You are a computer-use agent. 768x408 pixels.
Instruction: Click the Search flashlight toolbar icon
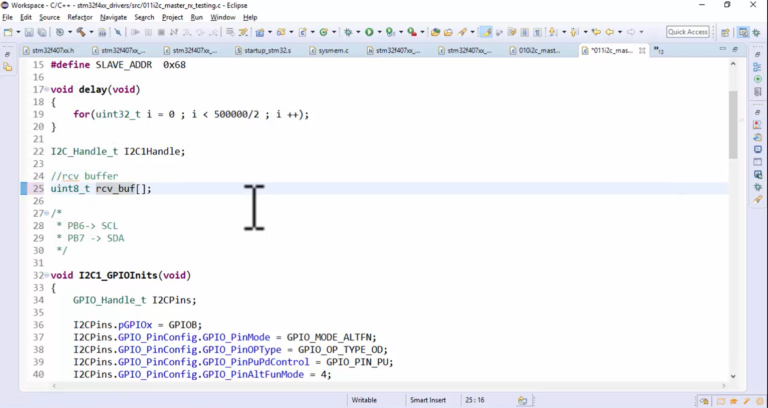click(462, 32)
